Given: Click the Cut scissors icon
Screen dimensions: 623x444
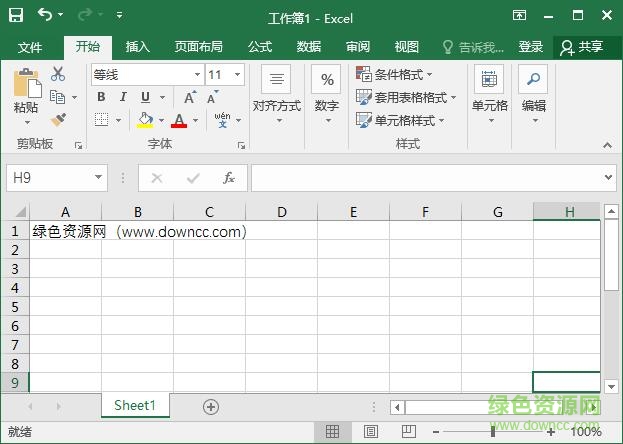Looking at the screenshot, I should coord(58,74).
